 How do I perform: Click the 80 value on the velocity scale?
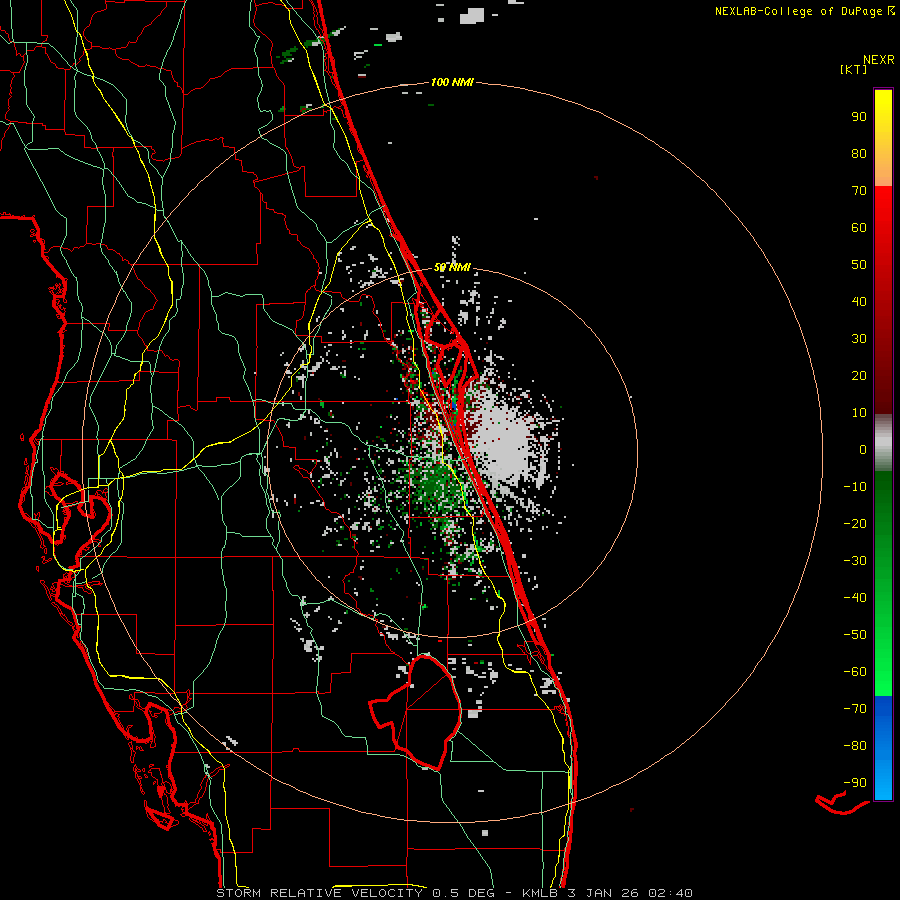point(859,153)
